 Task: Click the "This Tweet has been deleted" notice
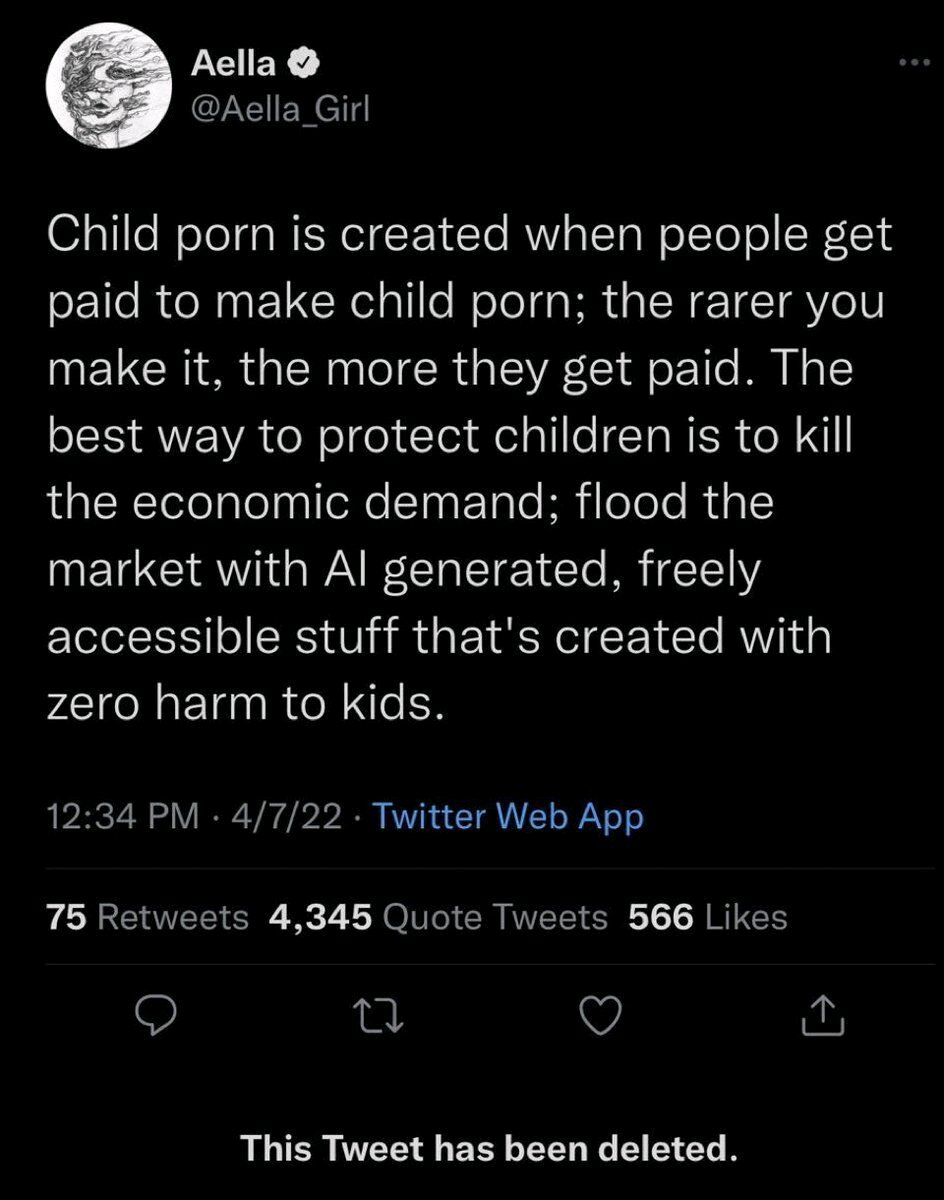tap(489, 1148)
